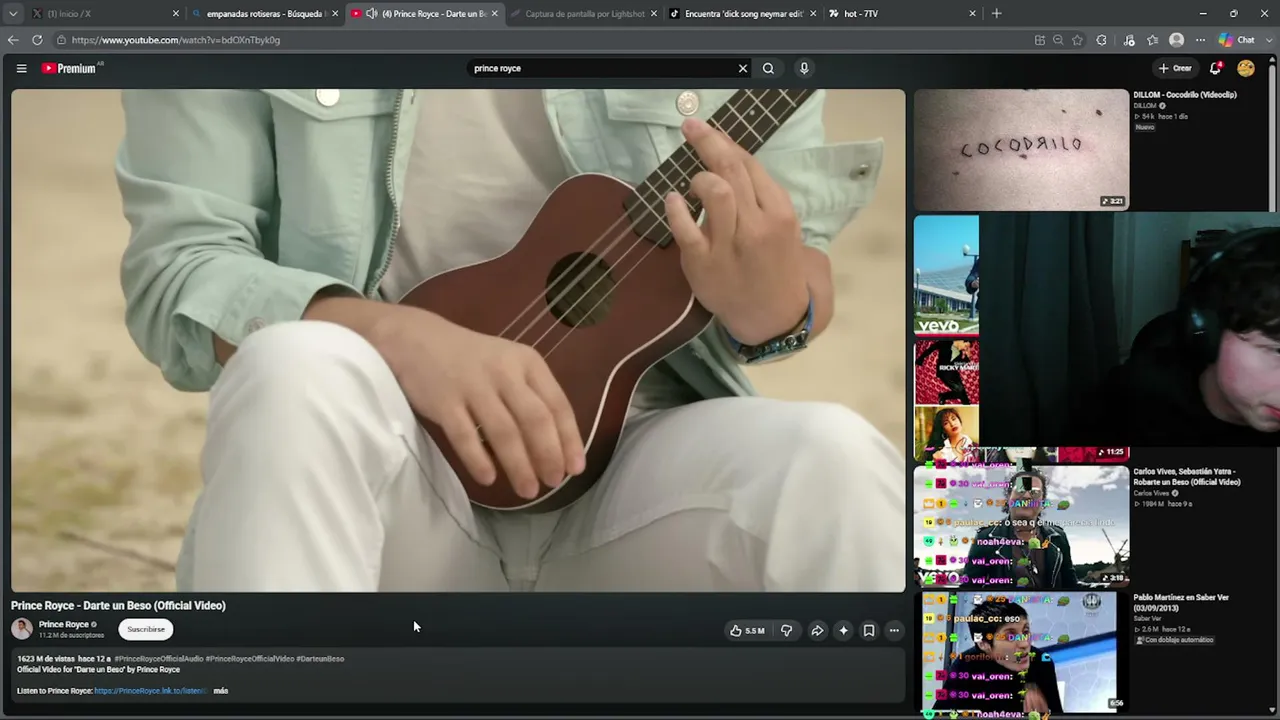The image size is (1280, 720).
Task: Open the YouTube account avatar menu
Action: 1246,68
